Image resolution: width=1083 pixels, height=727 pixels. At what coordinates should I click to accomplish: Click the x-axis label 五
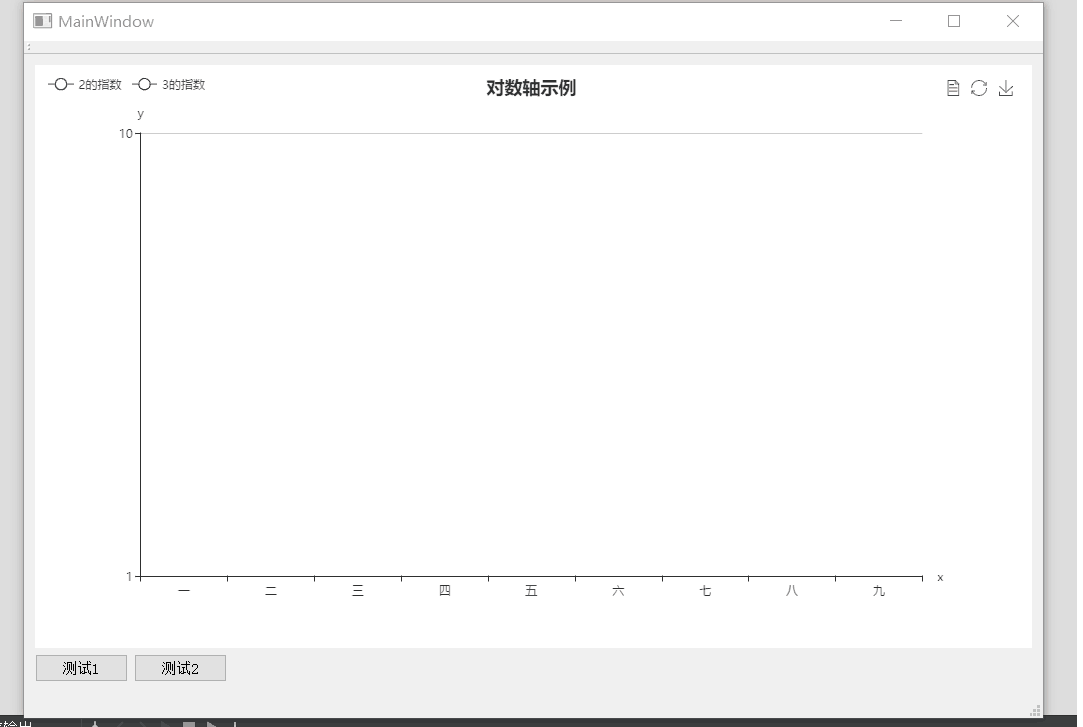click(531, 591)
